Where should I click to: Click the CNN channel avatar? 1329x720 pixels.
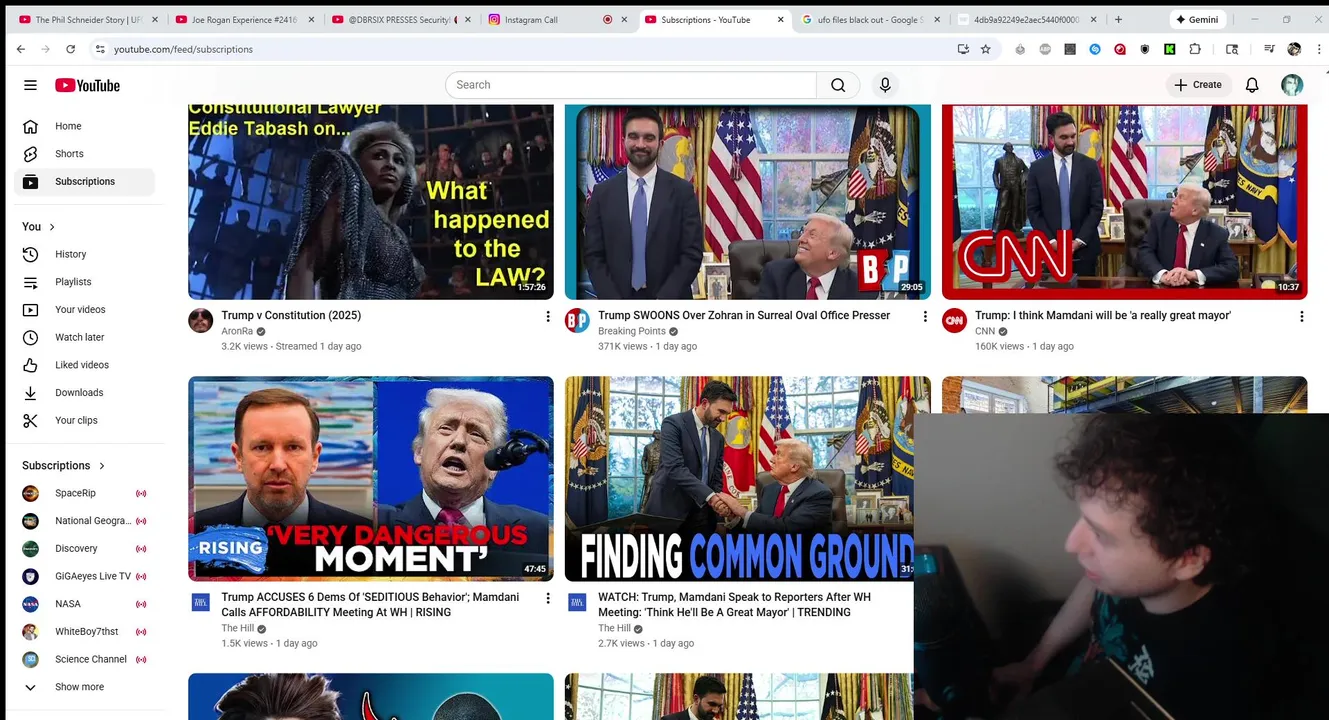pyautogui.click(x=954, y=321)
